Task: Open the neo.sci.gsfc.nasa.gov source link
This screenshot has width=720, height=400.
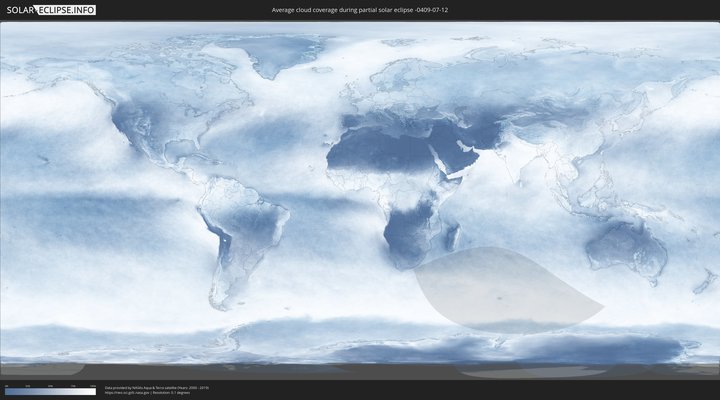Action: [127, 393]
